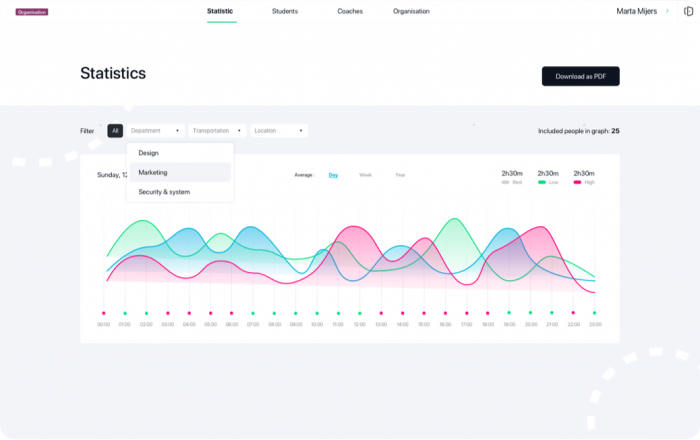This screenshot has height=440, width=700.
Task: Select the Week average view
Action: (x=365, y=175)
